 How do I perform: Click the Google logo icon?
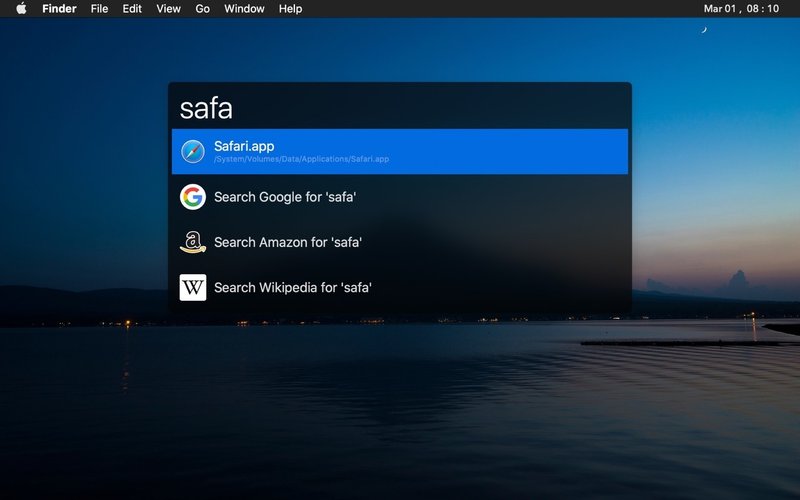pos(193,197)
